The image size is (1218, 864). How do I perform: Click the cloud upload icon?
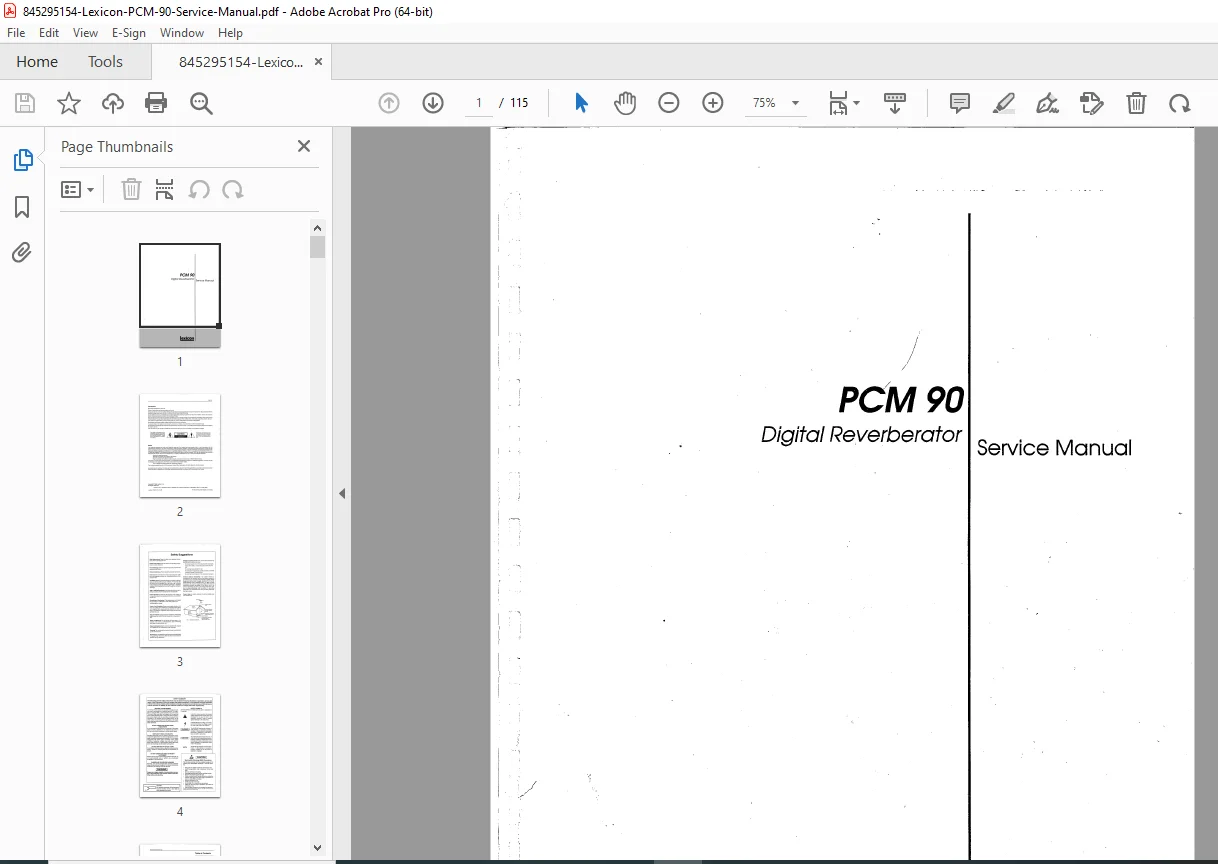click(113, 103)
